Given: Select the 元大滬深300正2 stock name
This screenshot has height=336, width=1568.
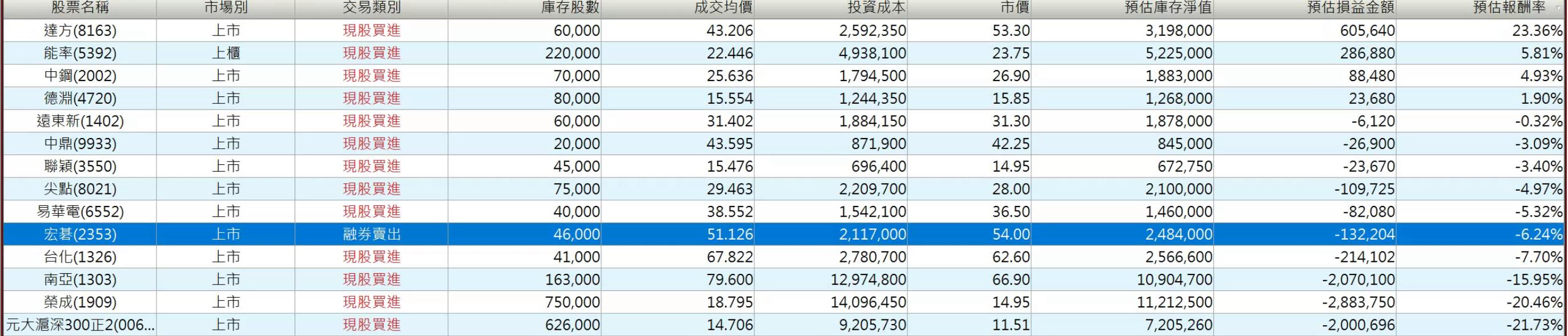Looking at the screenshot, I should tap(81, 325).
